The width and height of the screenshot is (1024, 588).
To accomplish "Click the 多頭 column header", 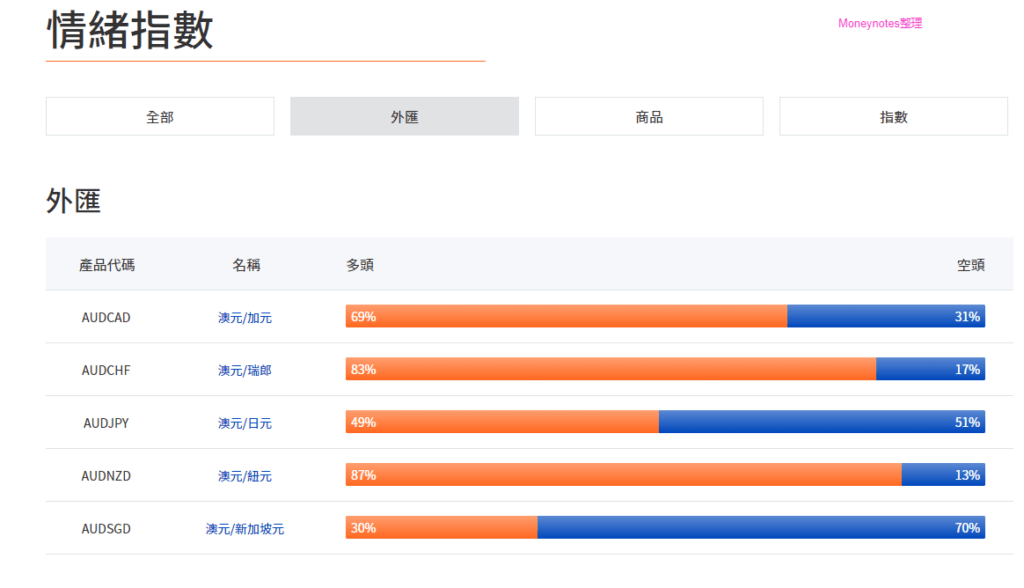I will point(360,265).
